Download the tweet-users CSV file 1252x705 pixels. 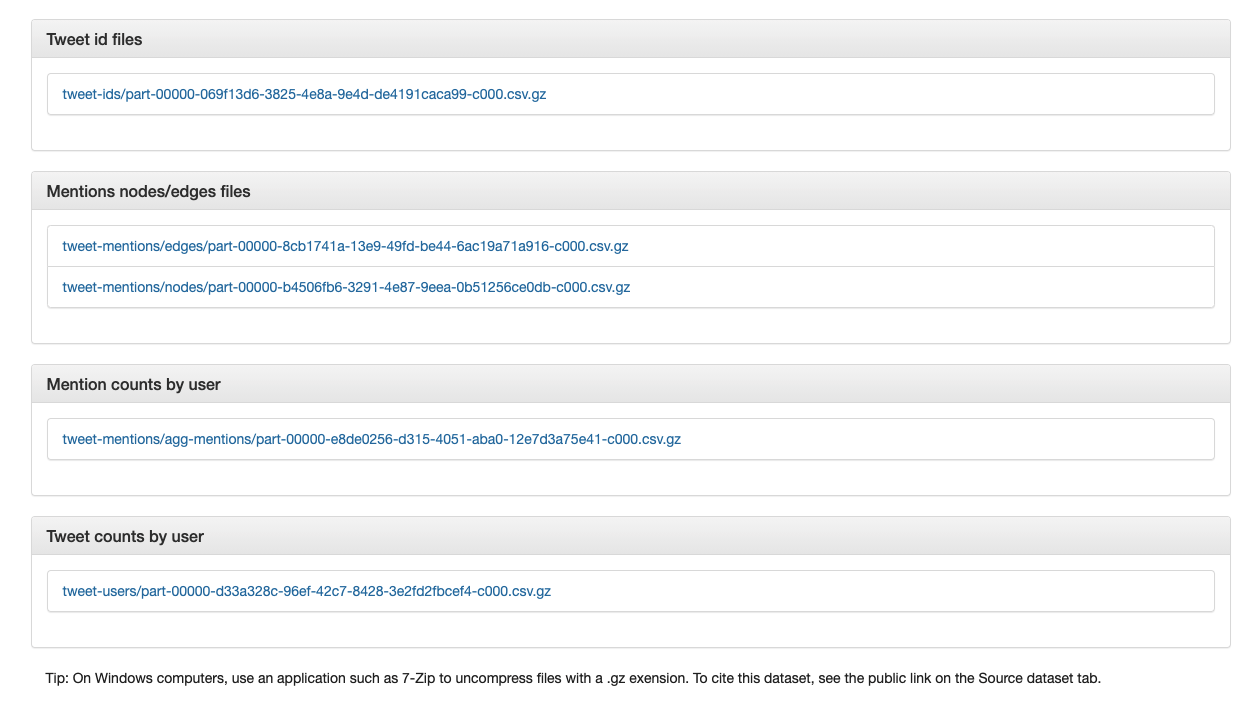click(x=307, y=591)
